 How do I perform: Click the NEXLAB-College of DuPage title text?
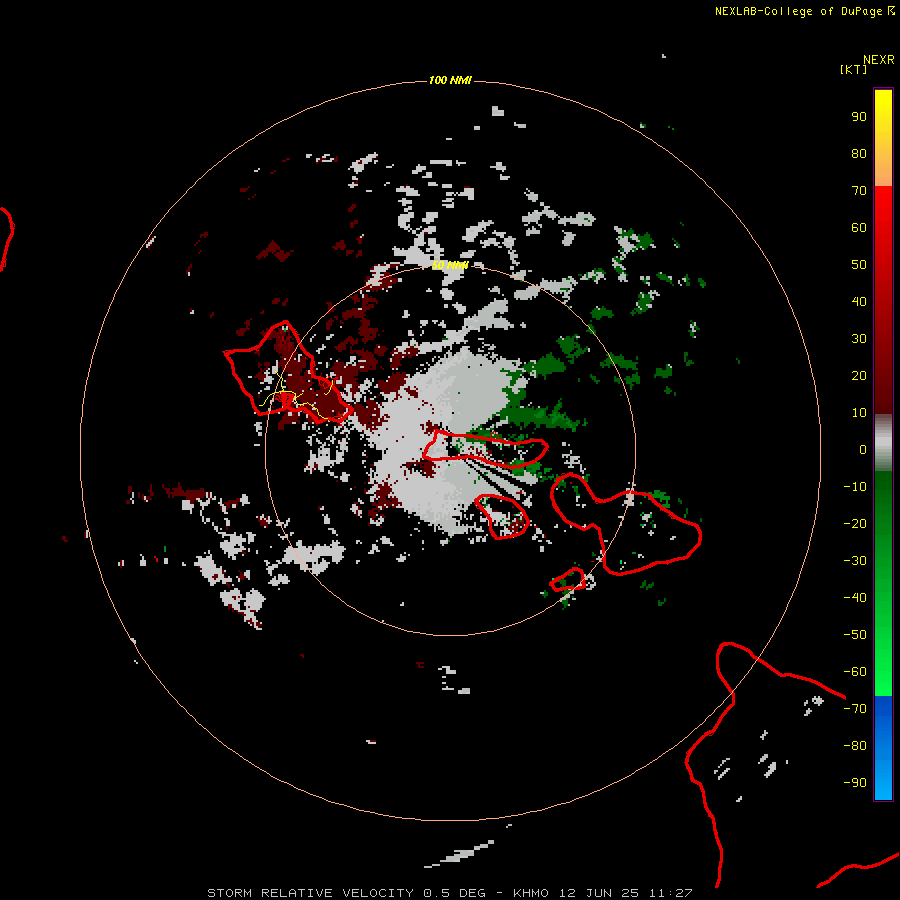point(798,11)
